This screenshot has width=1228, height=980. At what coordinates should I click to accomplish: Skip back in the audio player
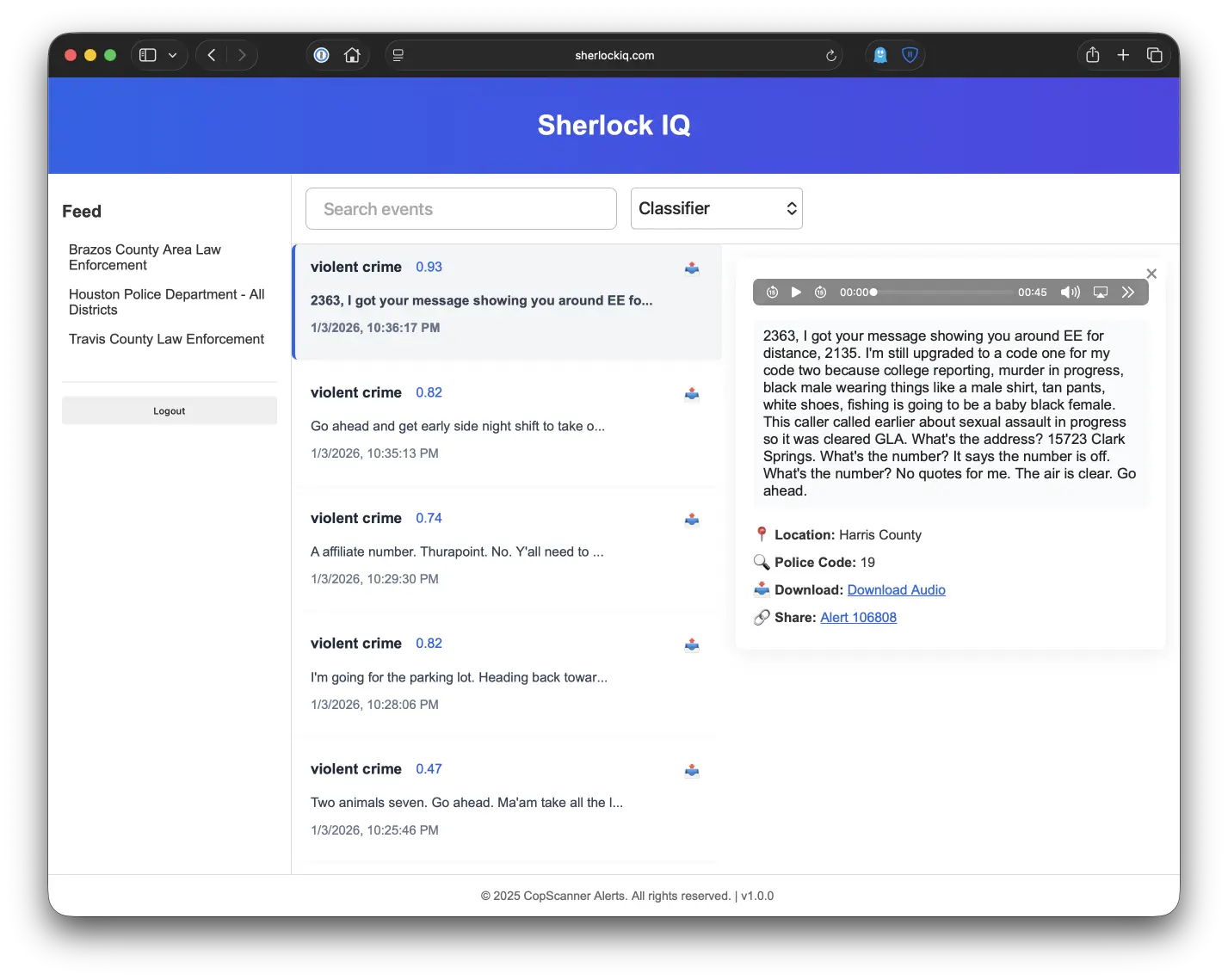772,293
